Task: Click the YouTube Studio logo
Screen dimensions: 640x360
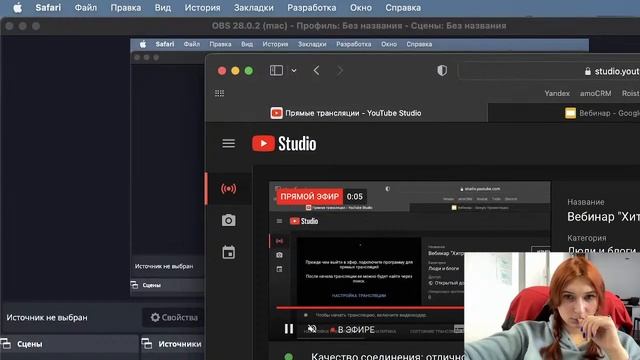Action: pyautogui.click(x=284, y=144)
